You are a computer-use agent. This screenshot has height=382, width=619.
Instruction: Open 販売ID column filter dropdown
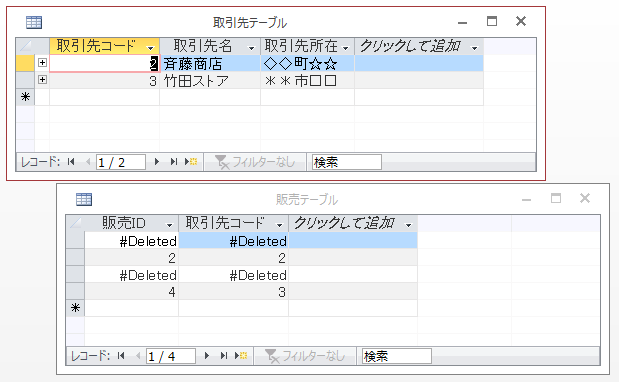pyautogui.click(x=169, y=225)
